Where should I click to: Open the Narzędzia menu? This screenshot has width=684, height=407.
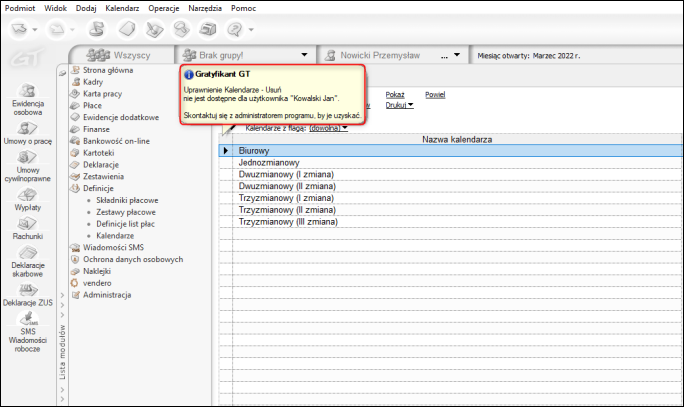tap(205, 8)
